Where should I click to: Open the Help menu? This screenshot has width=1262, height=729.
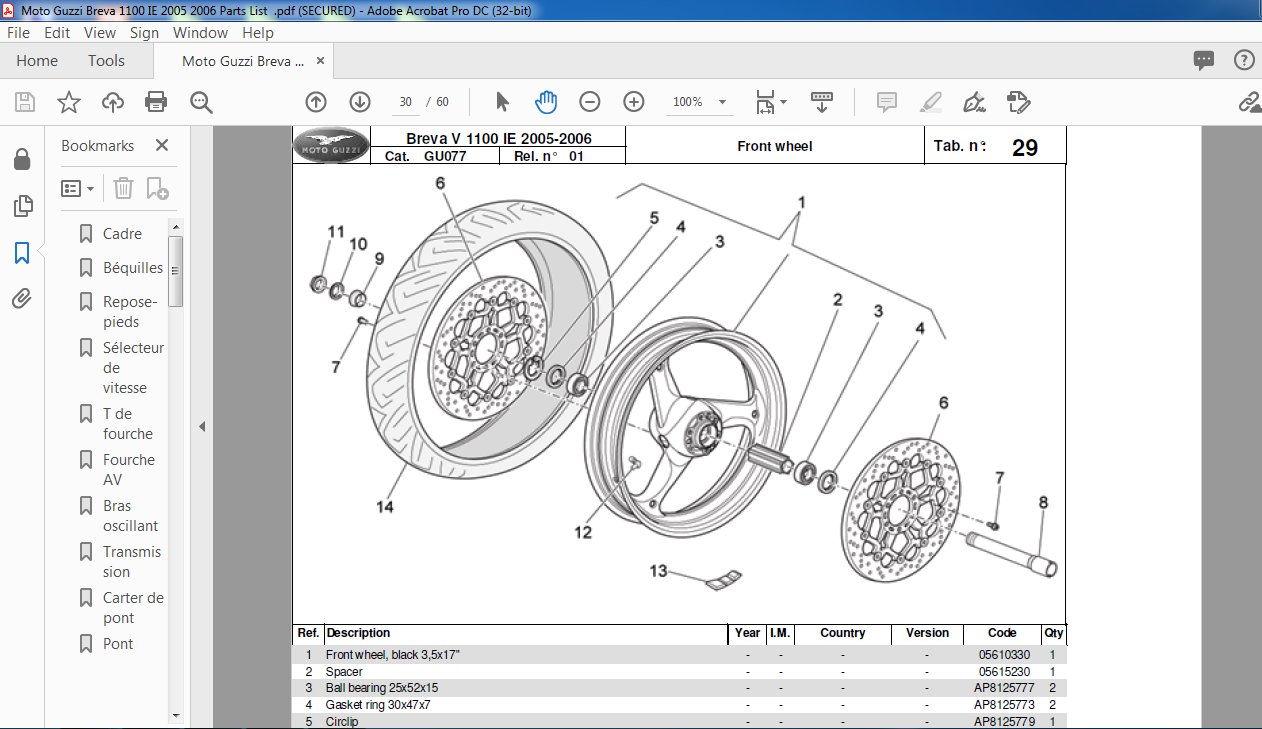point(257,32)
